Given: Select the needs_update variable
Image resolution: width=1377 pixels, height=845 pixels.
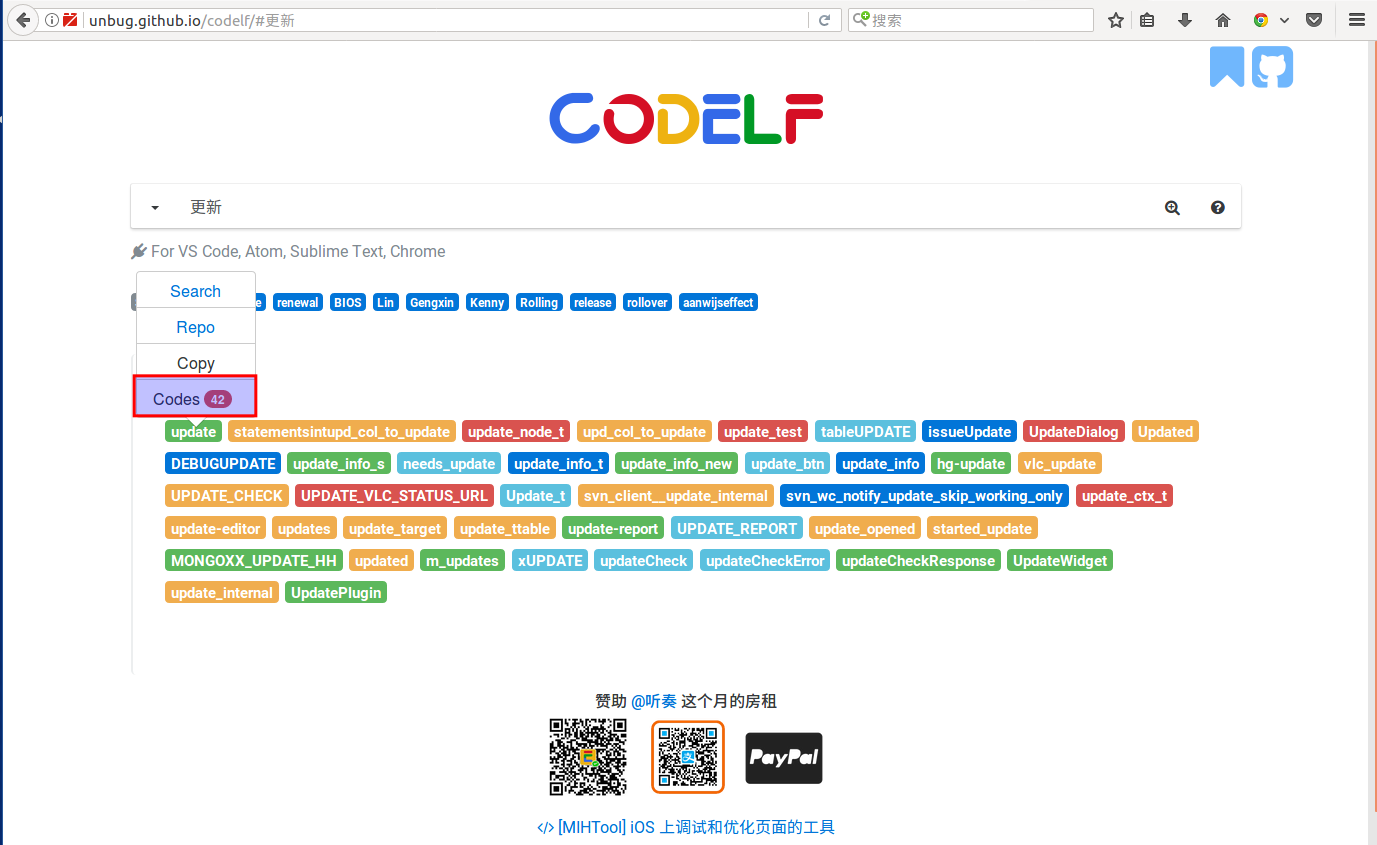Looking at the screenshot, I should coord(449,464).
